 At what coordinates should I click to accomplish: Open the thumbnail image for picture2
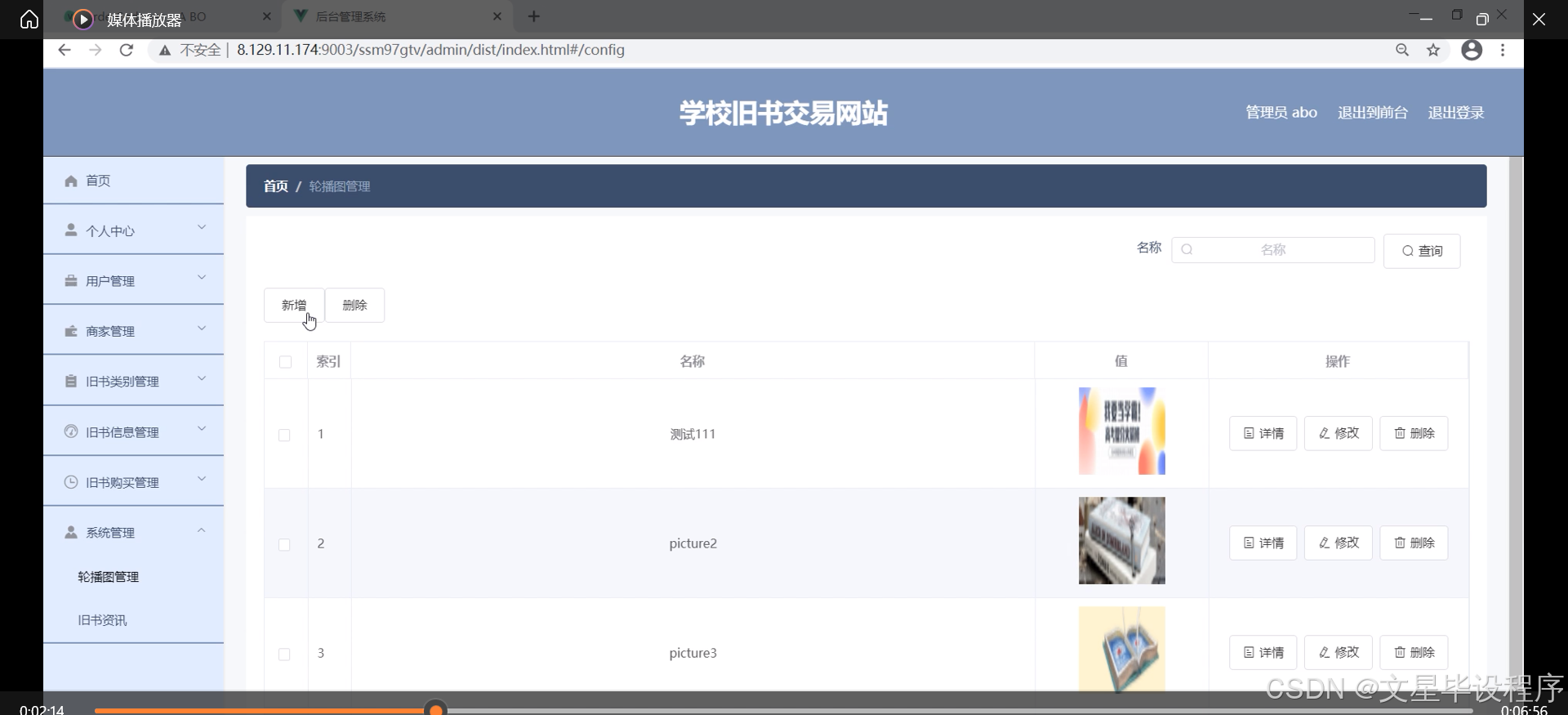point(1121,540)
